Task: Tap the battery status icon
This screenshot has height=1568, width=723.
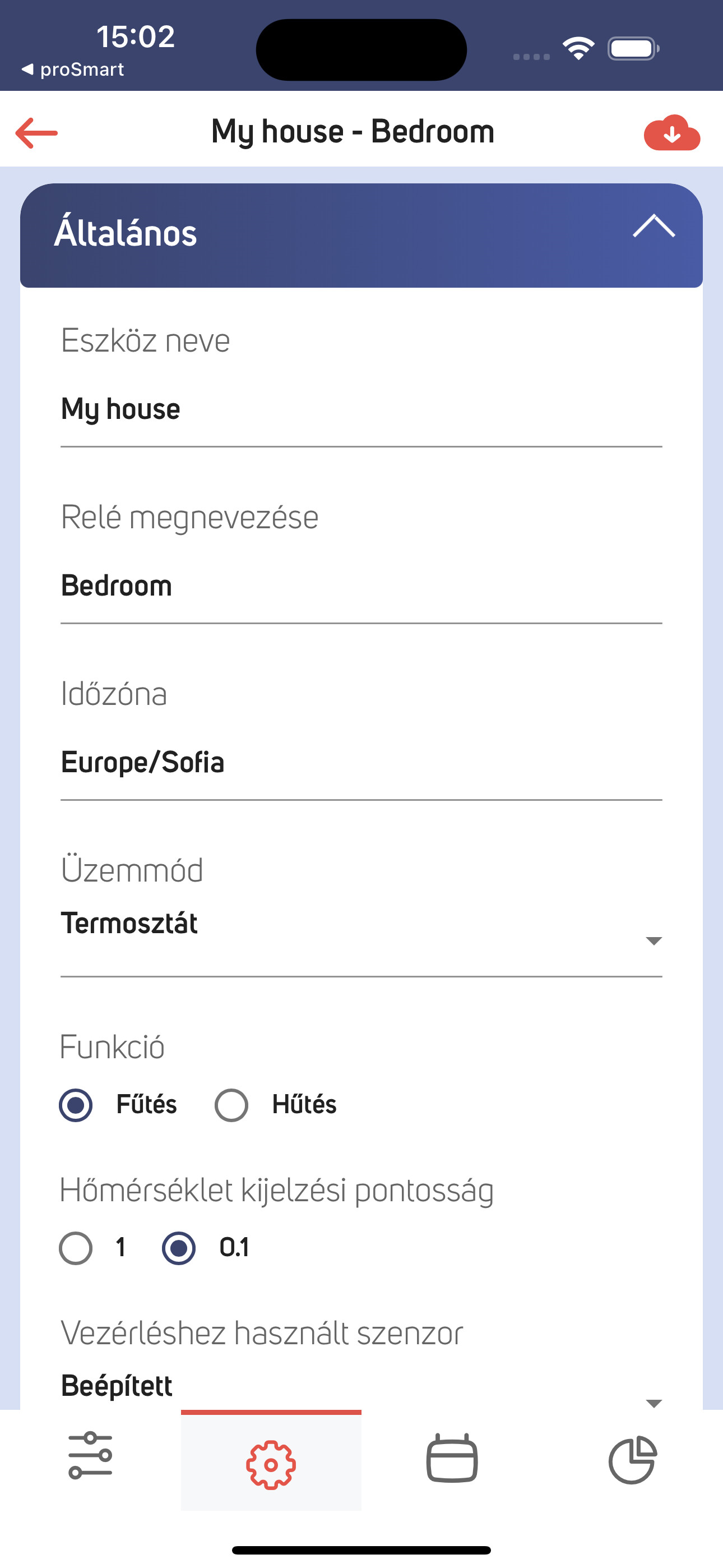Action: [x=633, y=49]
